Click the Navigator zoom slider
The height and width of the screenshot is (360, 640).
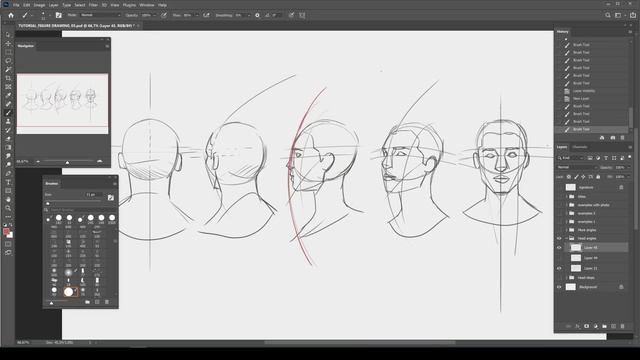coord(68,162)
